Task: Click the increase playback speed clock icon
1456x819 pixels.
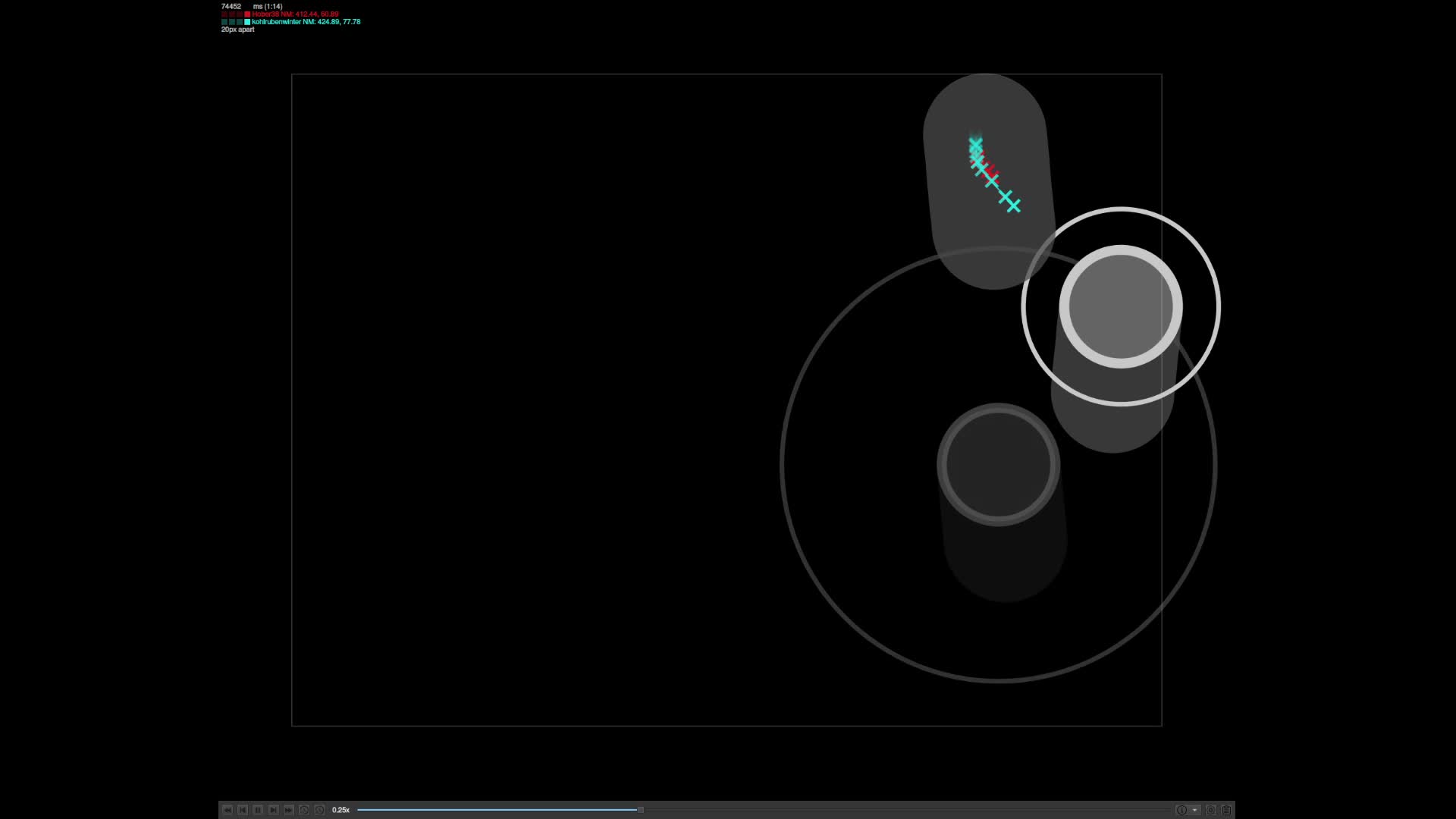Action: tap(319, 810)
